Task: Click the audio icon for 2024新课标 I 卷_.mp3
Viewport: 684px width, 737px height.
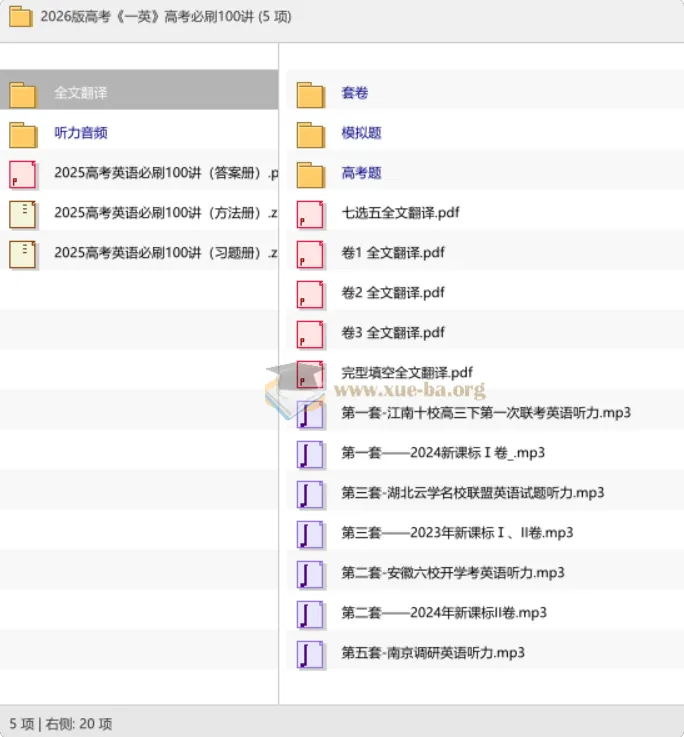Action: pos(310,455)
